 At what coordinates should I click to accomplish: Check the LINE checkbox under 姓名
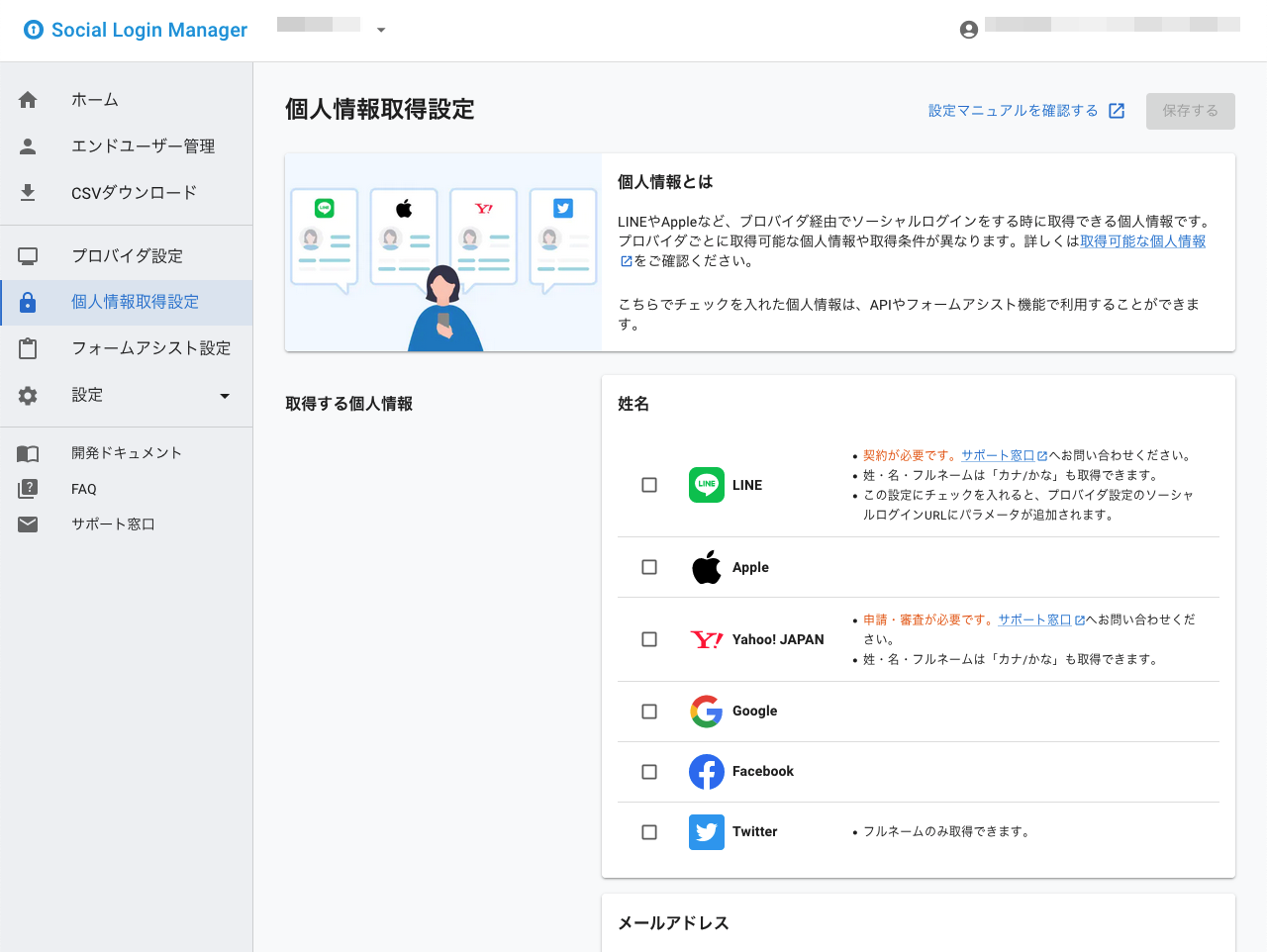pyautogui.click(x=649, y=485)
